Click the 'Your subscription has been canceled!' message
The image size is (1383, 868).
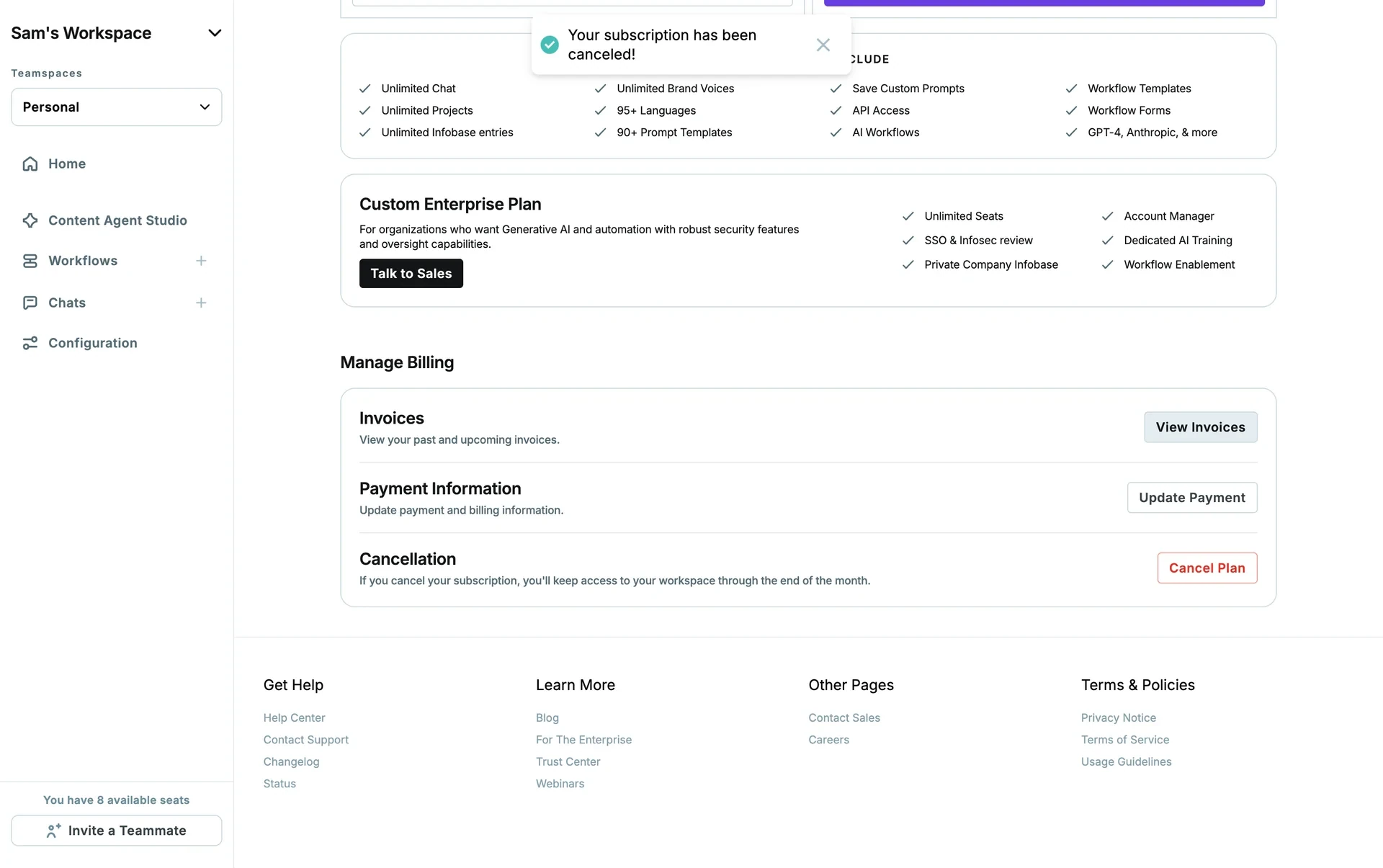(x=662, y=45)
